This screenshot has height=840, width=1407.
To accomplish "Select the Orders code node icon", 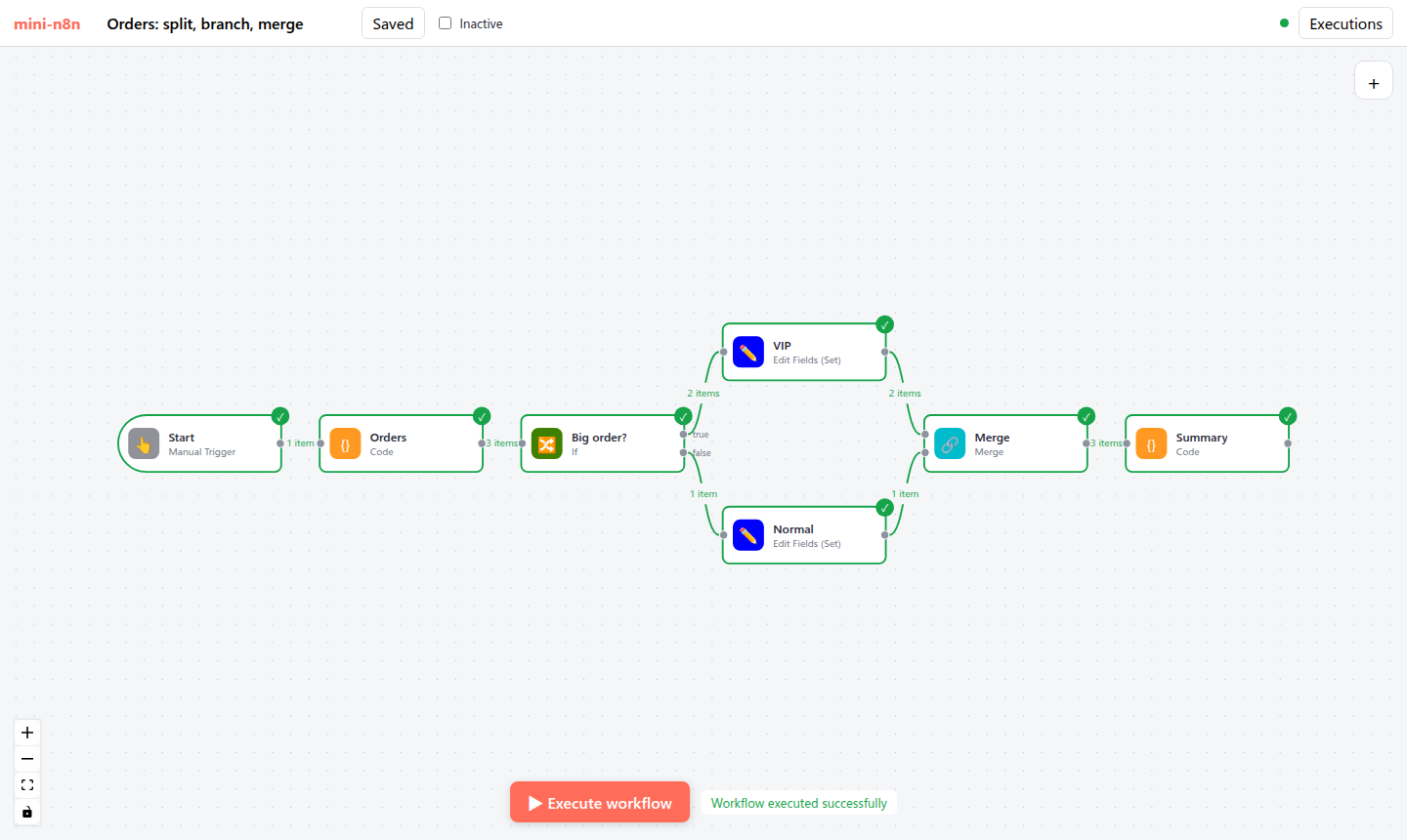I will pos(345,444).
